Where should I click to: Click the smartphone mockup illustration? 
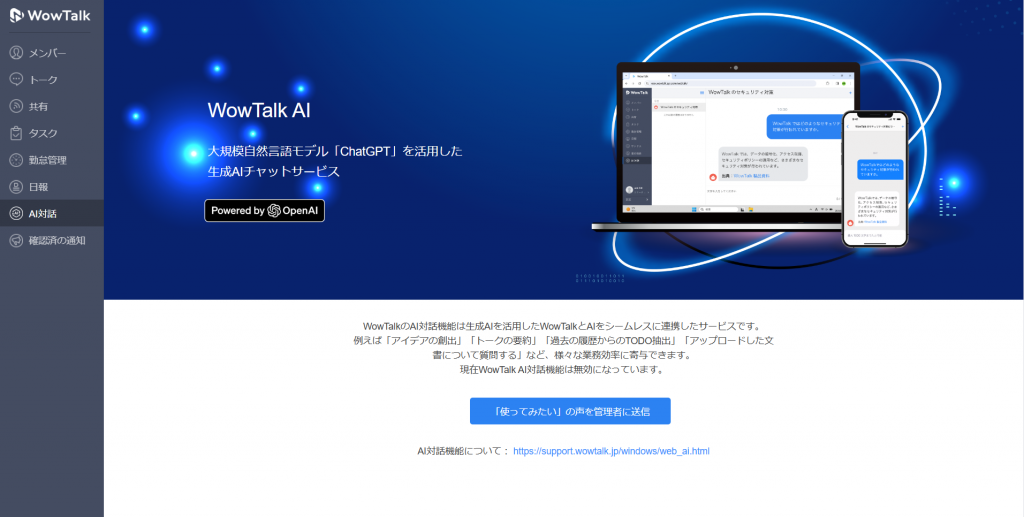pyautogui.click(x=875, y=179)
